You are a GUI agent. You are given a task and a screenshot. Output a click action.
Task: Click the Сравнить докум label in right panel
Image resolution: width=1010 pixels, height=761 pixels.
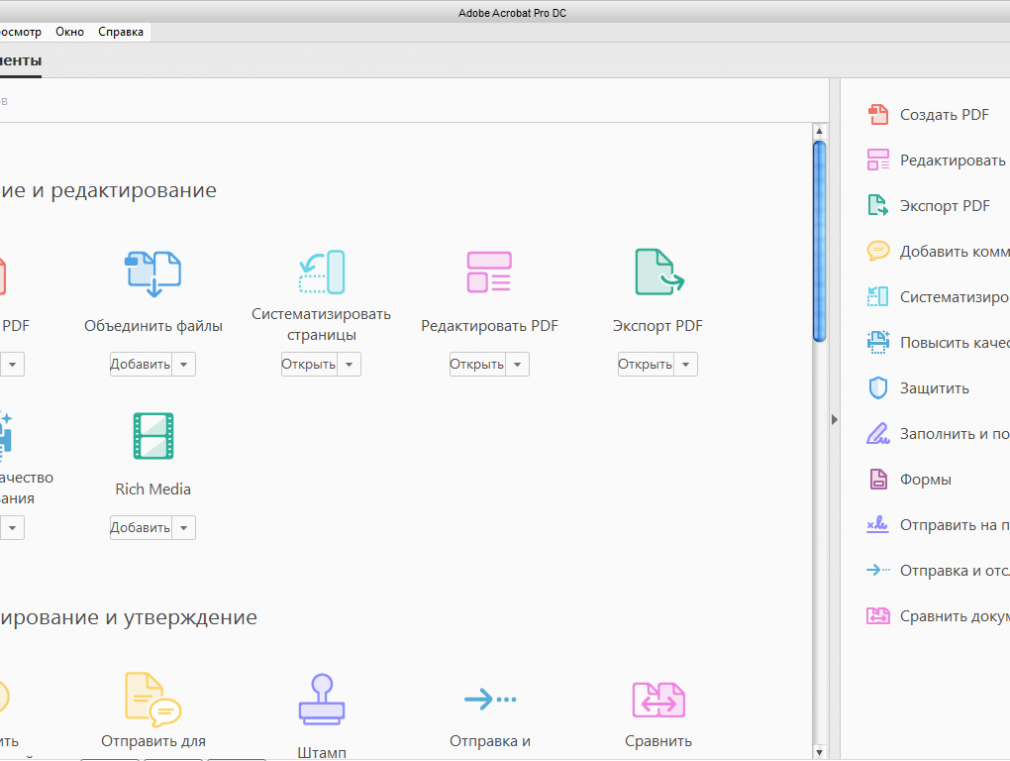[955, 617]
